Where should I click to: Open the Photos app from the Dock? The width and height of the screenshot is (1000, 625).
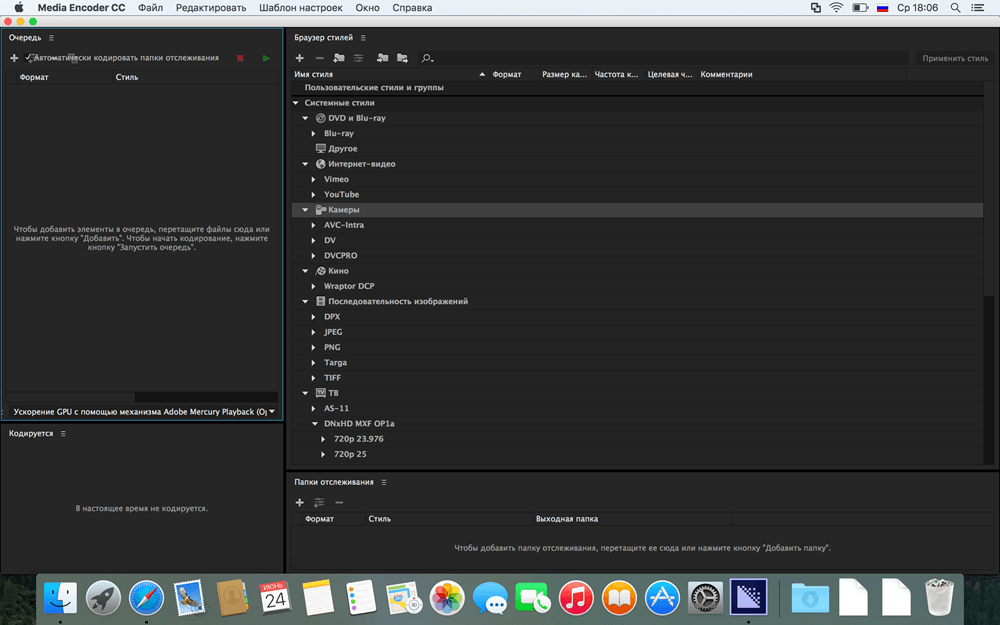click(447, 599)
